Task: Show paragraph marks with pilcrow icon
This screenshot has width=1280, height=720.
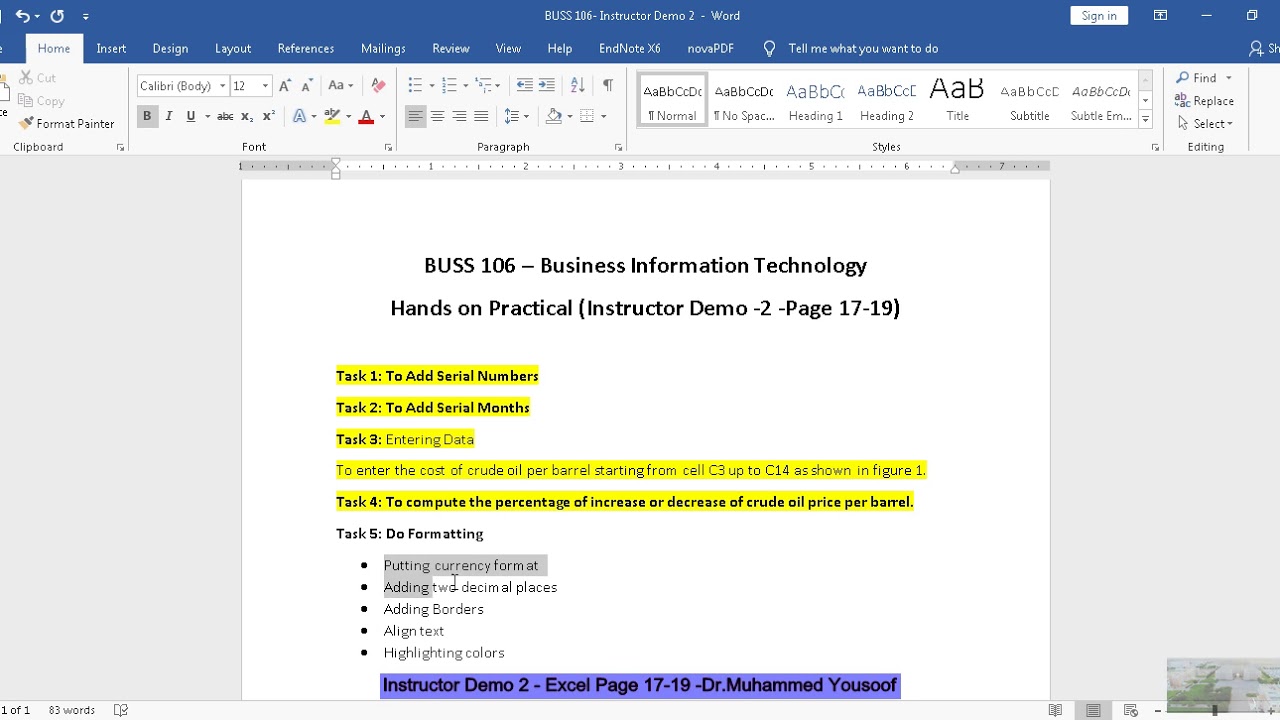Action: [607, 85]
